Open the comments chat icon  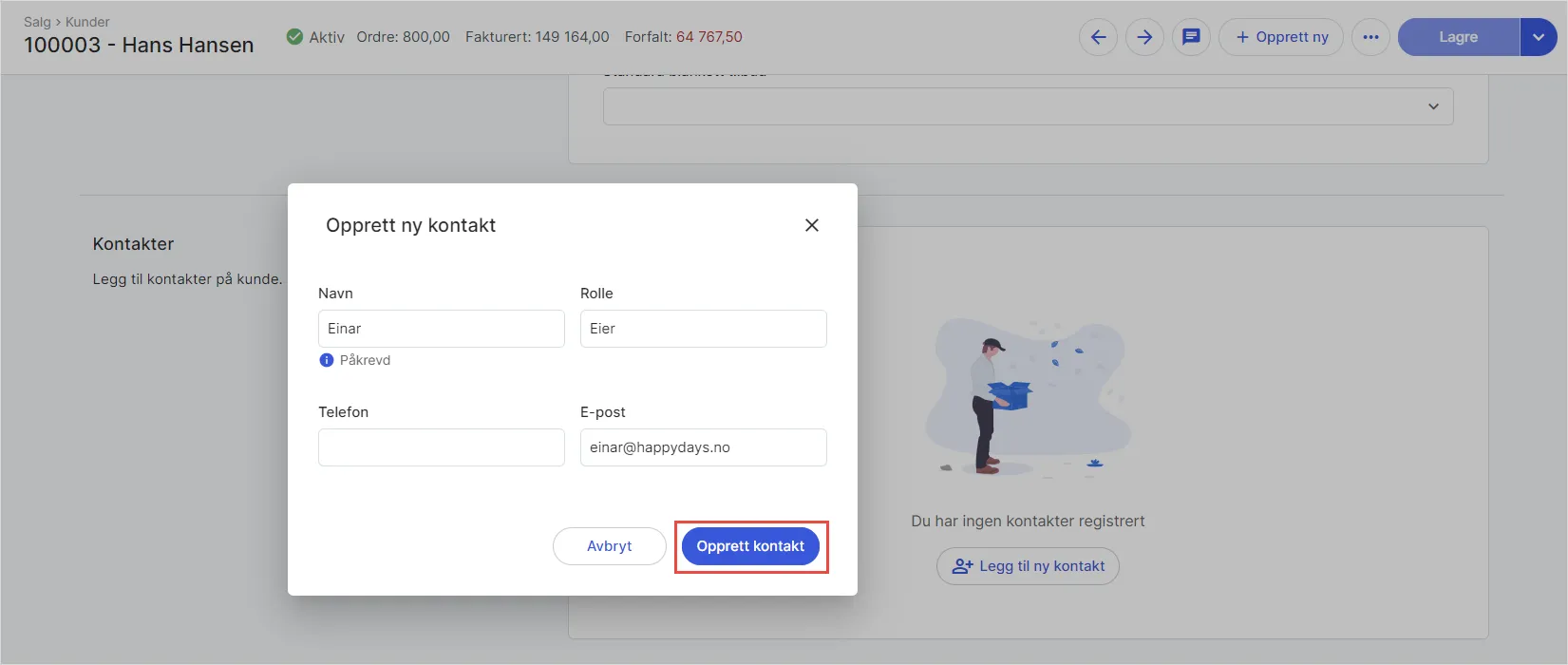(x=1191, y=37)
